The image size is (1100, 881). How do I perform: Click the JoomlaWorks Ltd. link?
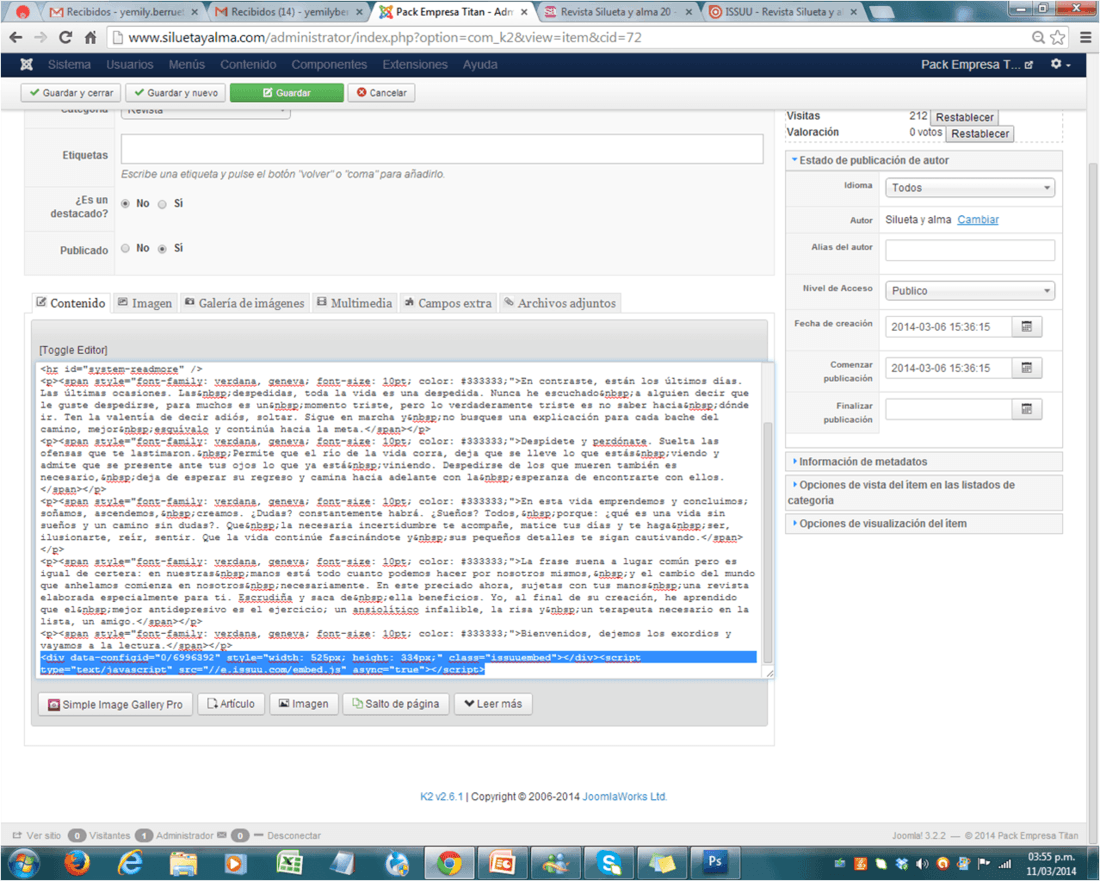pos(624,797)
